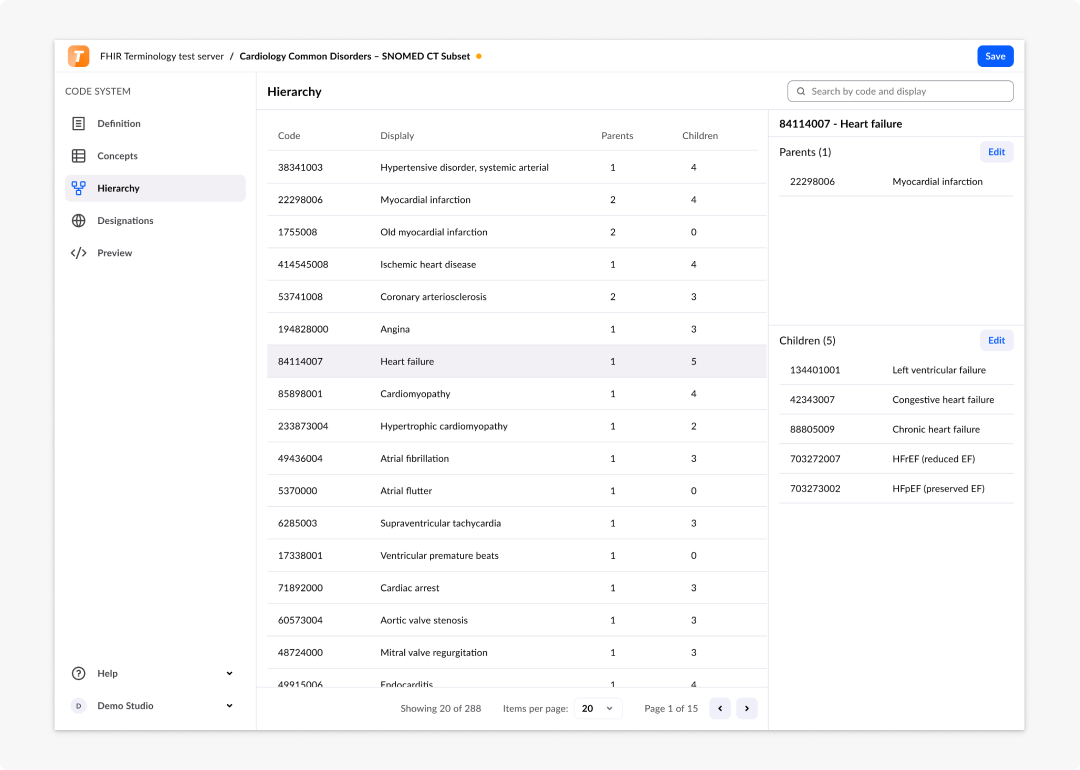Open the Preview section
Screen dimensions: 1080x770
[155, 253]
